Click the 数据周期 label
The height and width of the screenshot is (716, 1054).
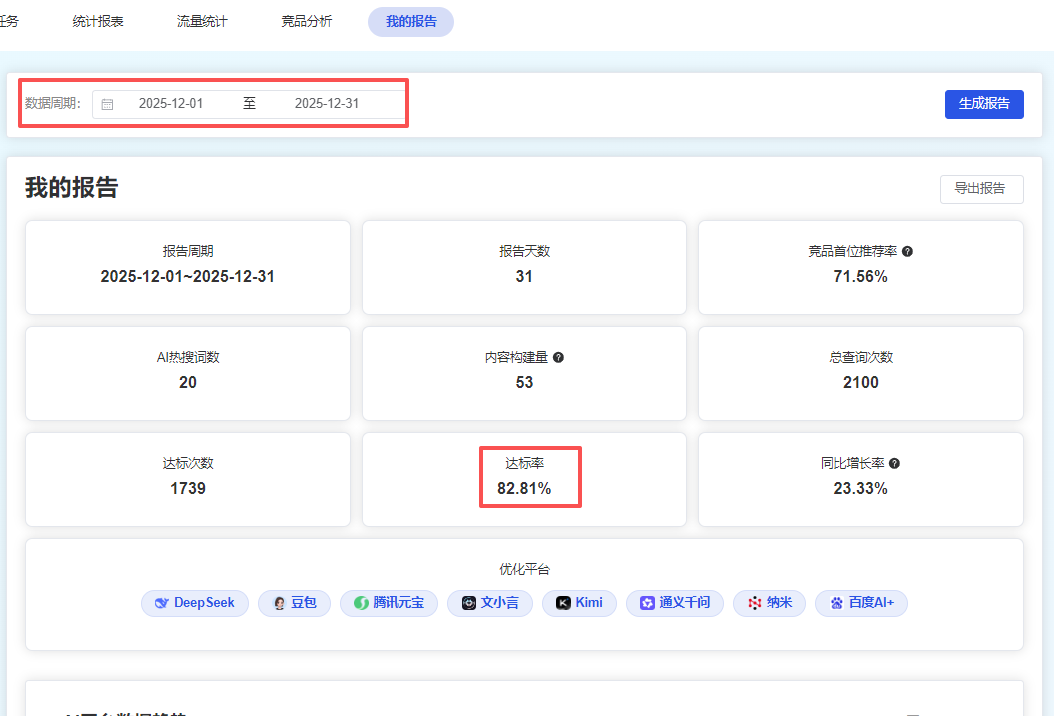pos(52,104)
